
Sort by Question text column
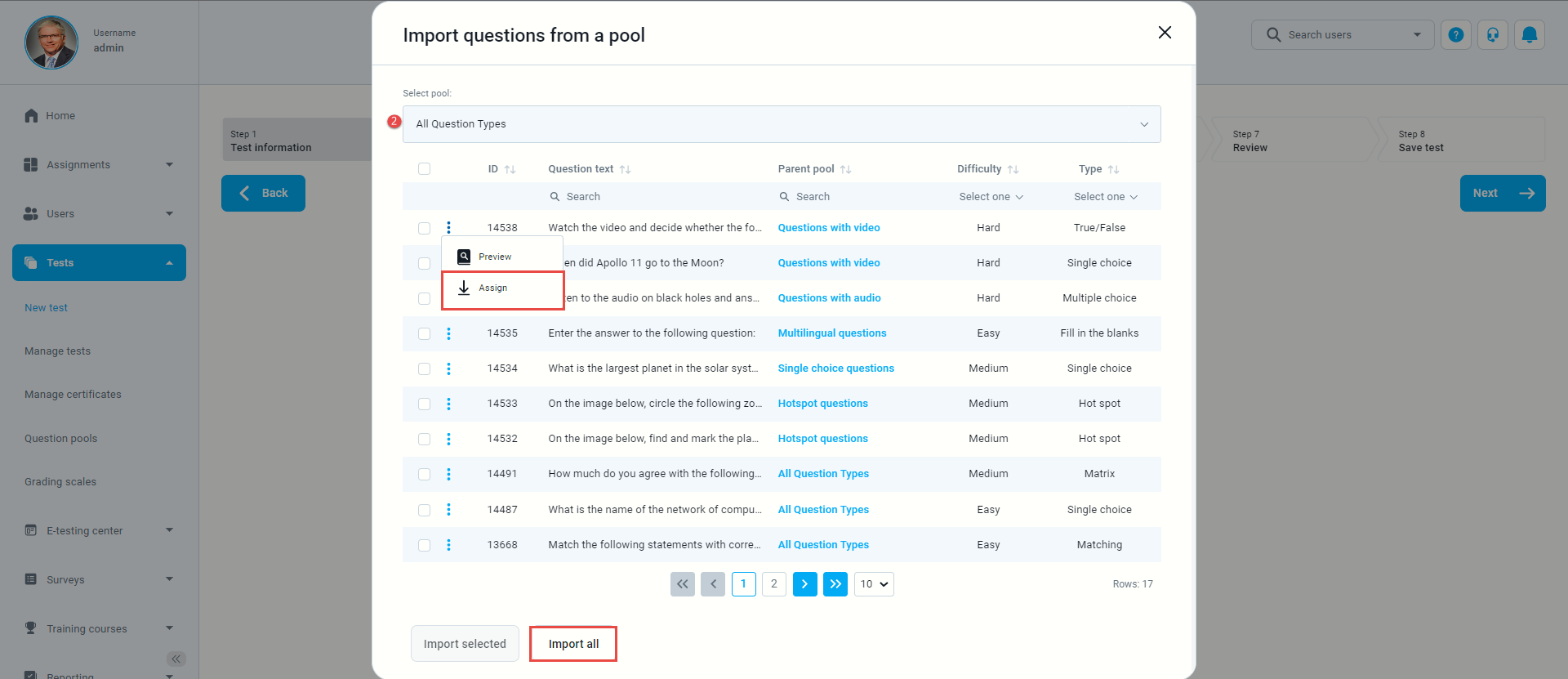pos(625,169)
